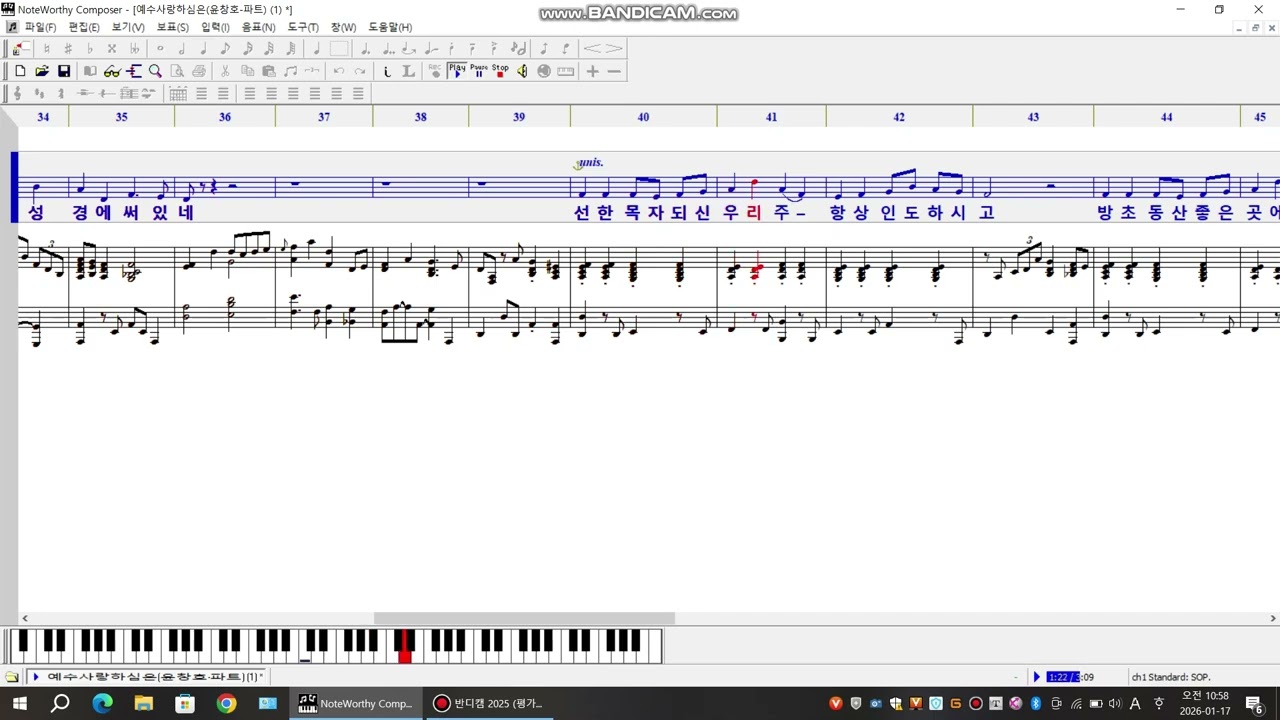This screenshot has height=720, width=1280.
Task: Click the right arrow of horizontal scrollbar
Action: 1272,618
